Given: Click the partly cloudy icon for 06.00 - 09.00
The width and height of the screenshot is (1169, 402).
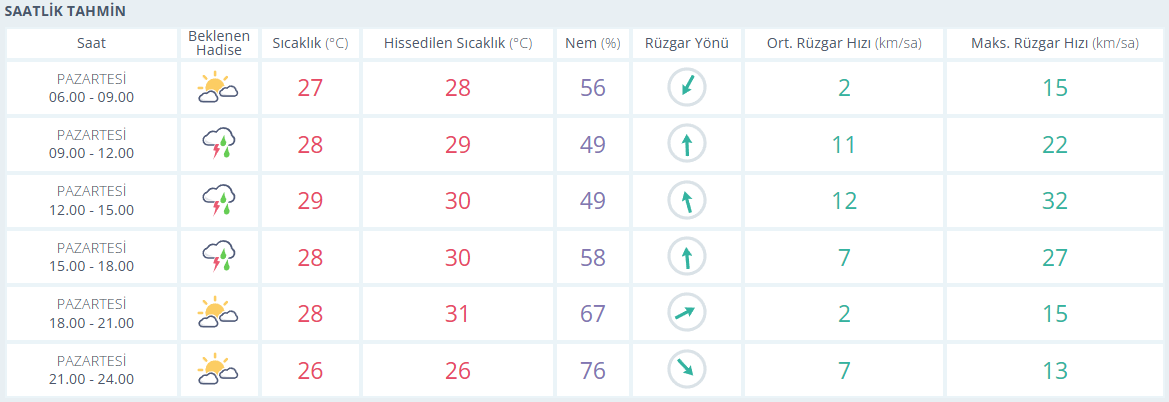Looking at the screenshot, I should point(218,88).
